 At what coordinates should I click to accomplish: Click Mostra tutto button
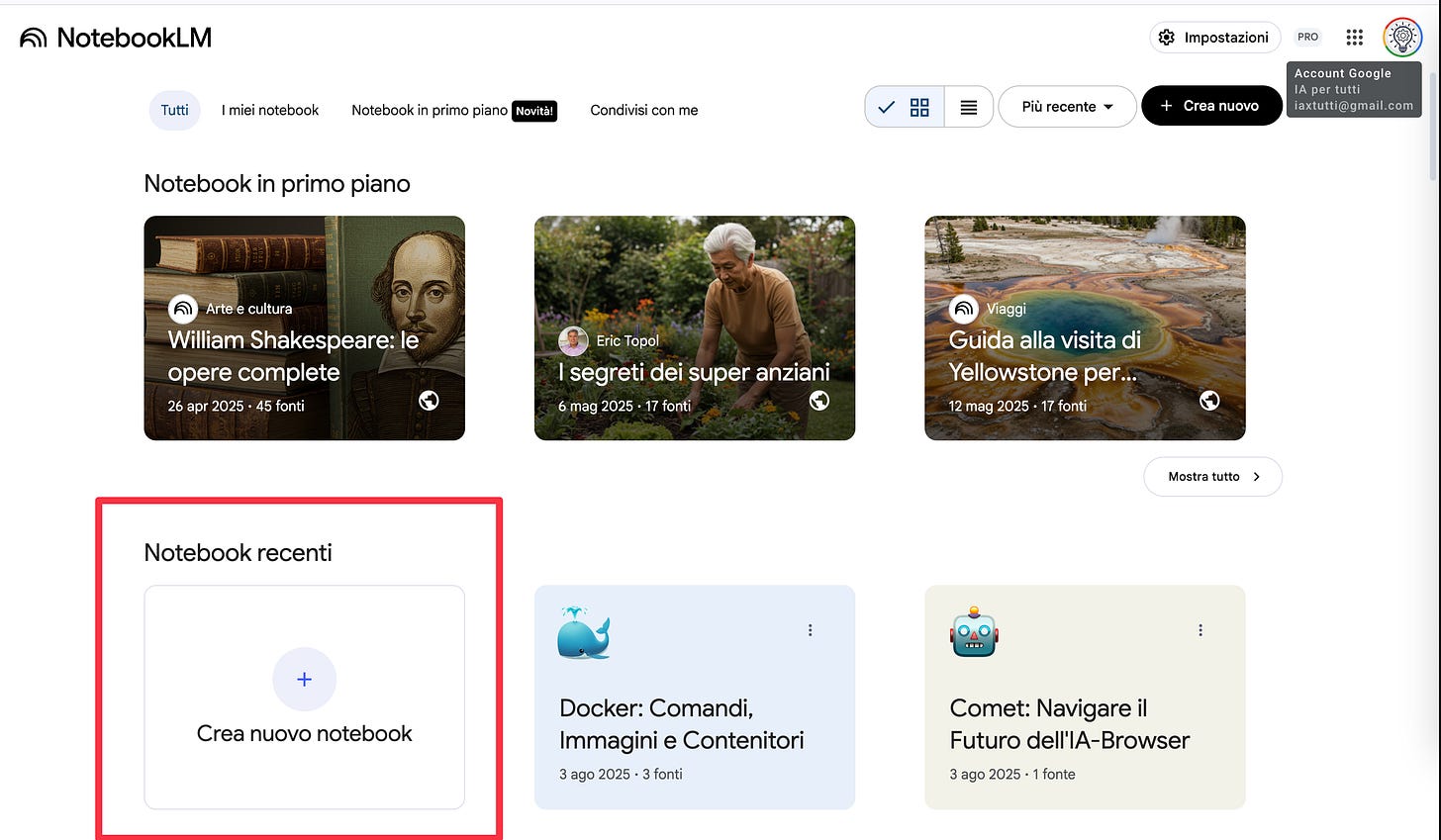(x=1212, y=477)
